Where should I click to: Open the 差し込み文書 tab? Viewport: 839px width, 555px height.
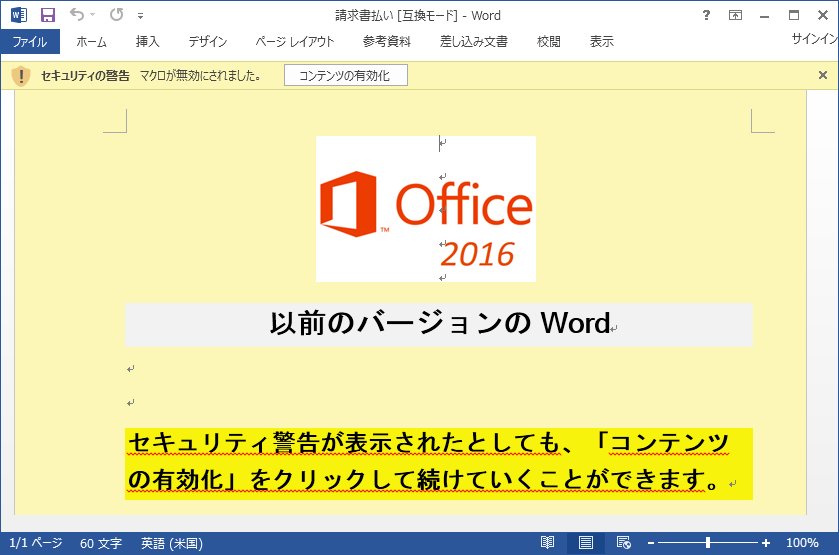pyautogui.click(x=474, y=42)
